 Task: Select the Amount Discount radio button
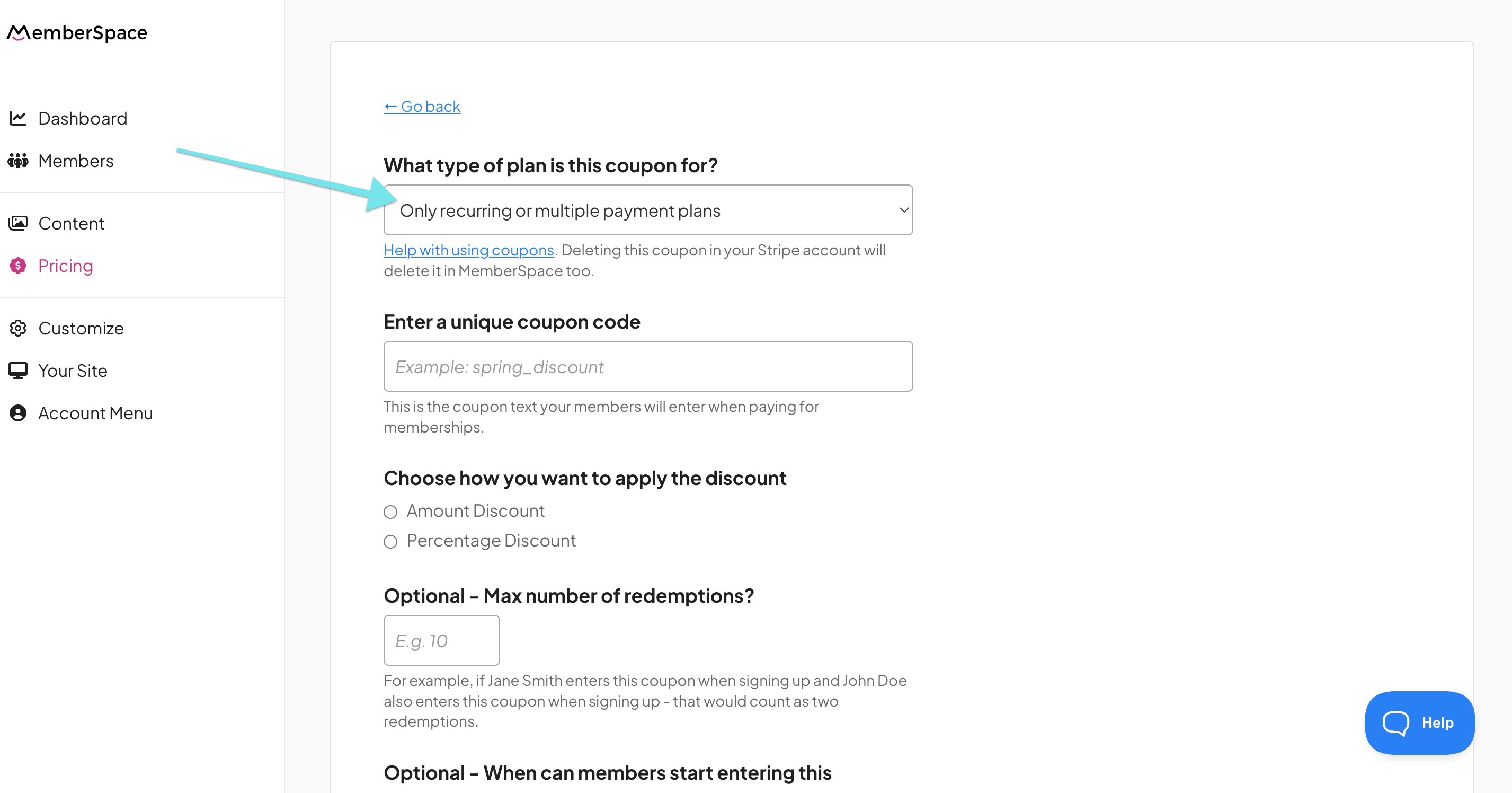(390, 512)
